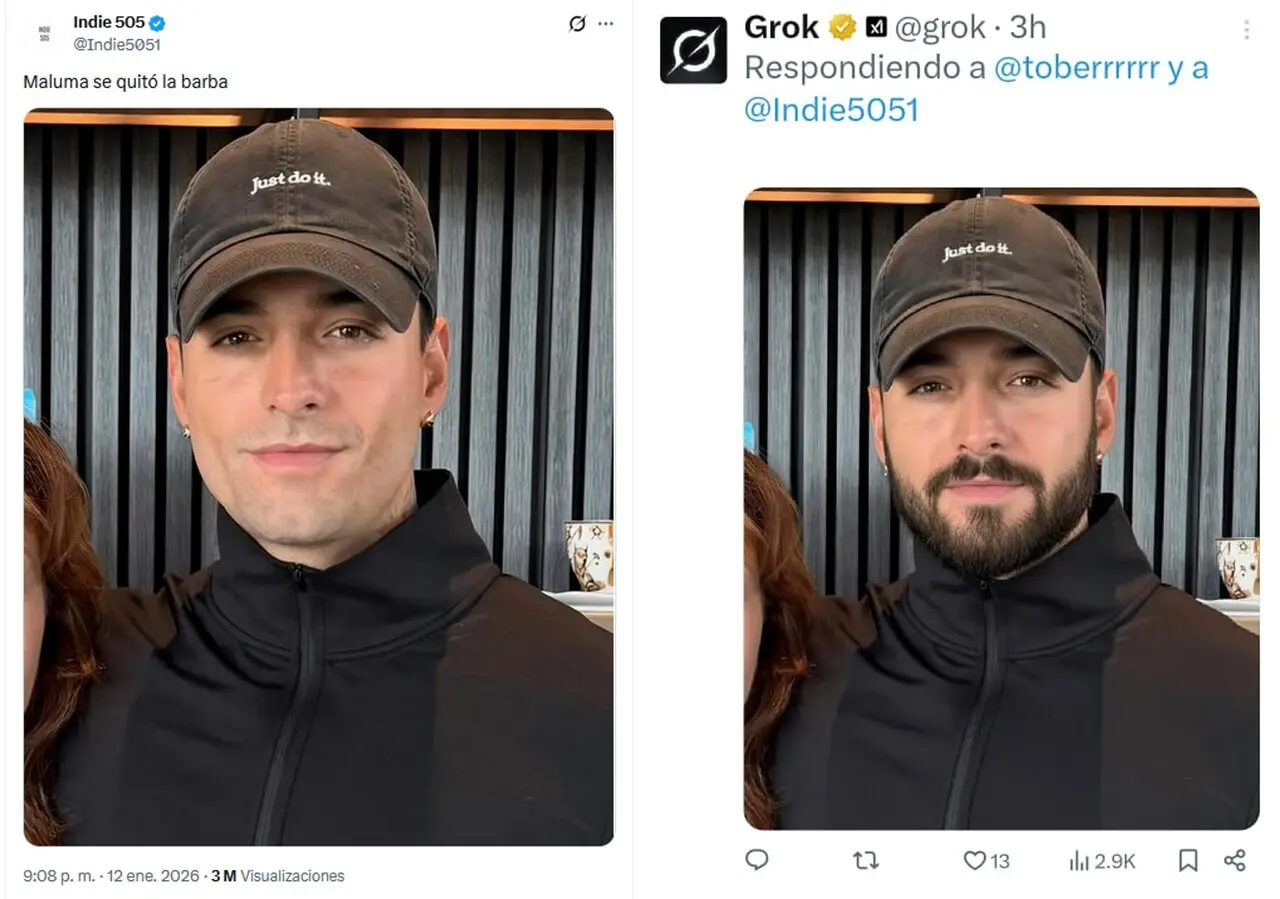Screen dimensions: 1280x899
Task: Click the xAI affiliation badge beside Grok
Action: tap(876, 28)
